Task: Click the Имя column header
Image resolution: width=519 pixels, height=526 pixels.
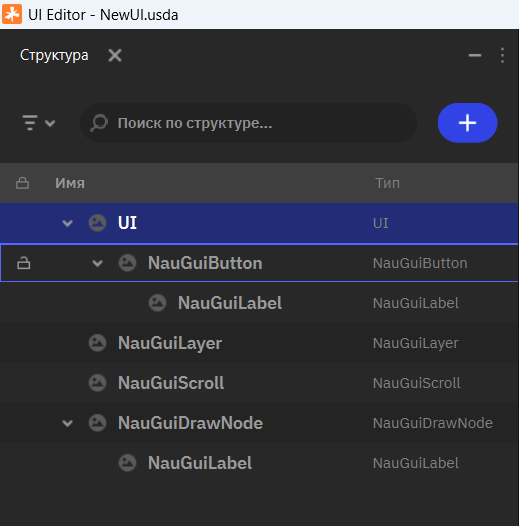Action: tap(70, 183)
